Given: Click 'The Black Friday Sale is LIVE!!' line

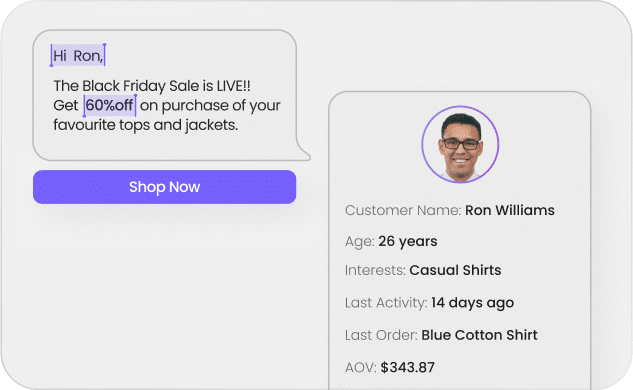Looking at the screenshot, I should 152,86.
